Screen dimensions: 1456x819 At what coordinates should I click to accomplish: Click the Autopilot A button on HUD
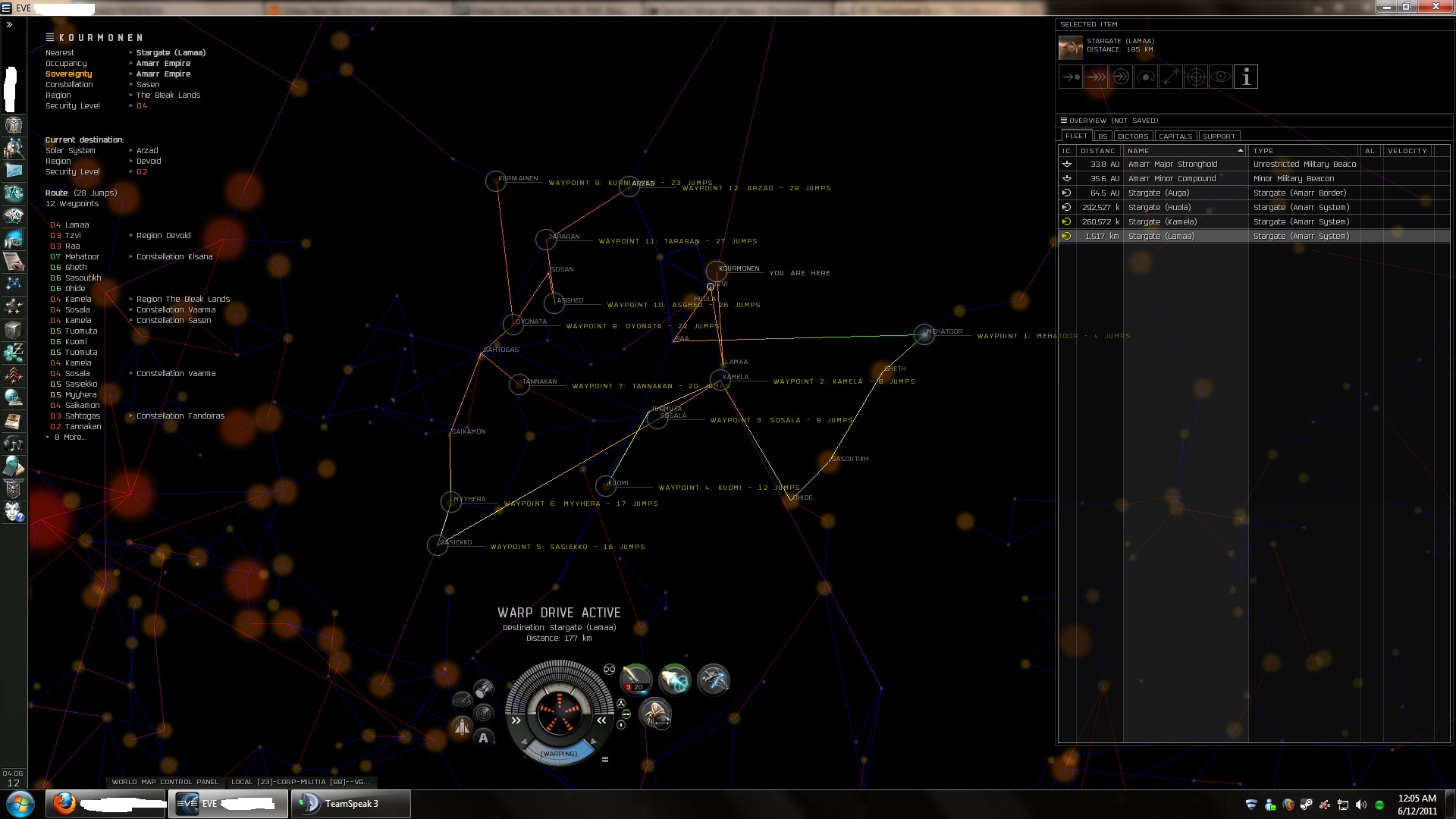(483, 738)
